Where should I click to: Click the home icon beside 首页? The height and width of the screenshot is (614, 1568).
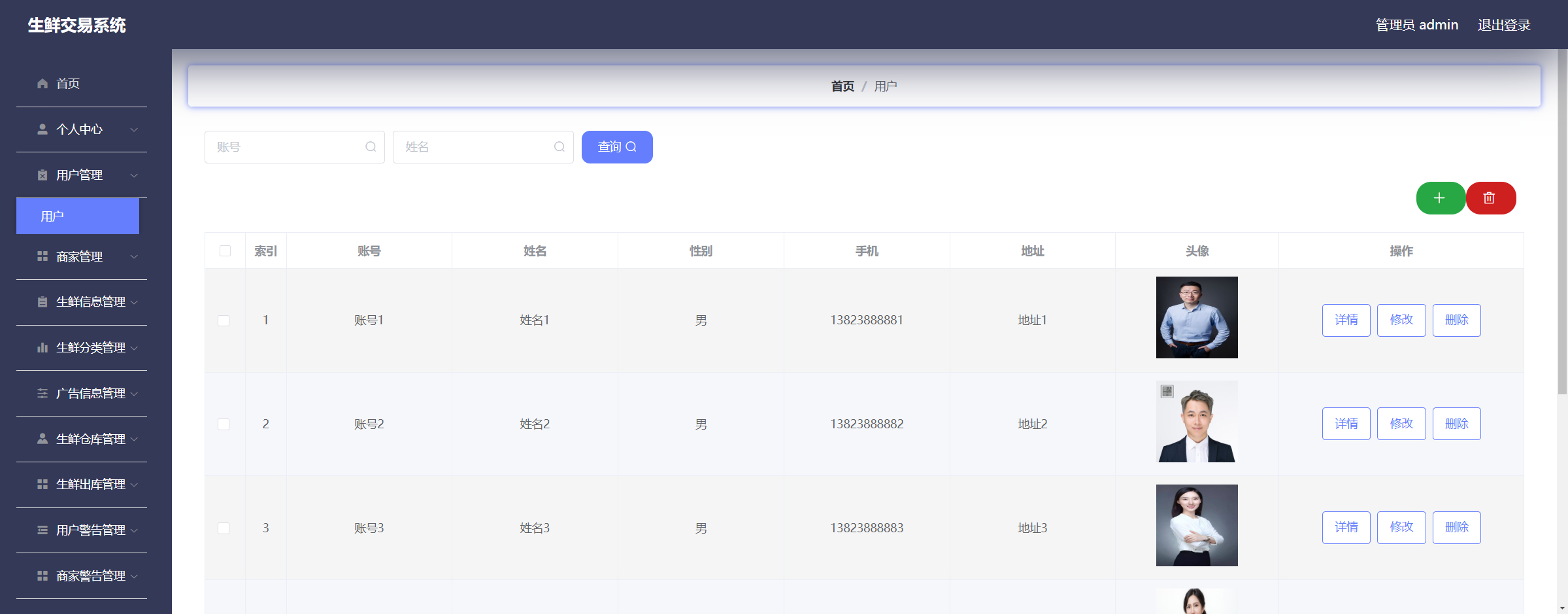(42, 84)
